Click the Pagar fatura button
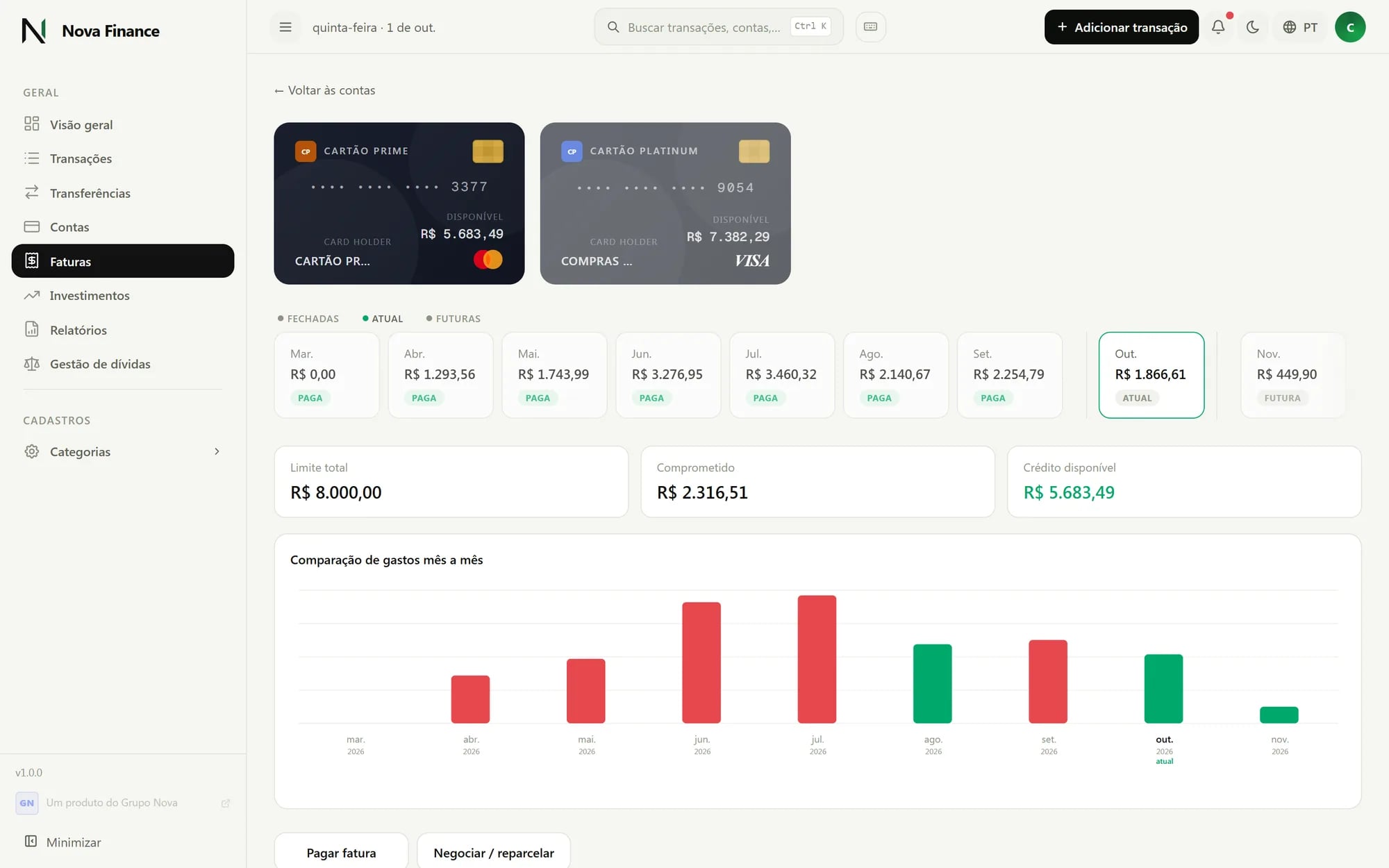1389x868 pixels. [x=341, y=851]
